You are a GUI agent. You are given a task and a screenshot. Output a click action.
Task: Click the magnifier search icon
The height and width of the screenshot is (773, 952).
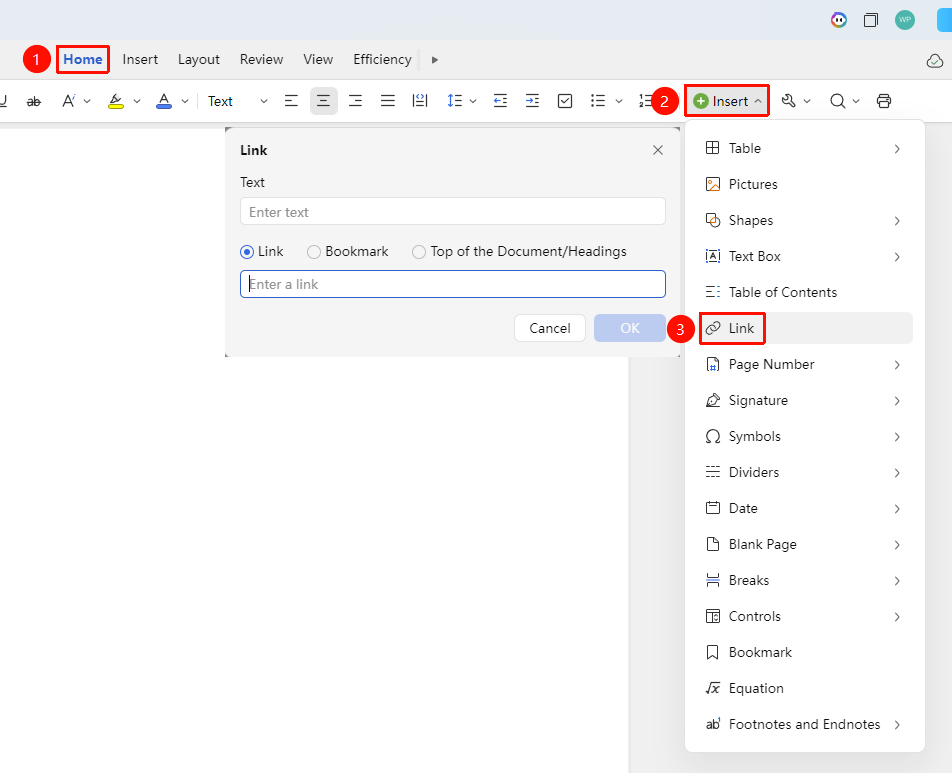click(x=837, y=101)
